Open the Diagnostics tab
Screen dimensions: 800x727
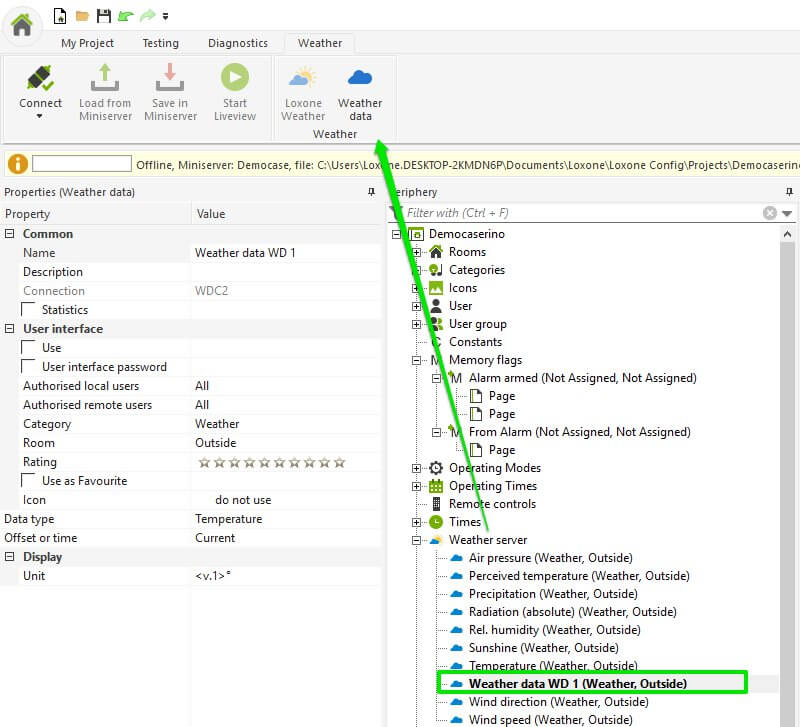[x=237, y=43]
